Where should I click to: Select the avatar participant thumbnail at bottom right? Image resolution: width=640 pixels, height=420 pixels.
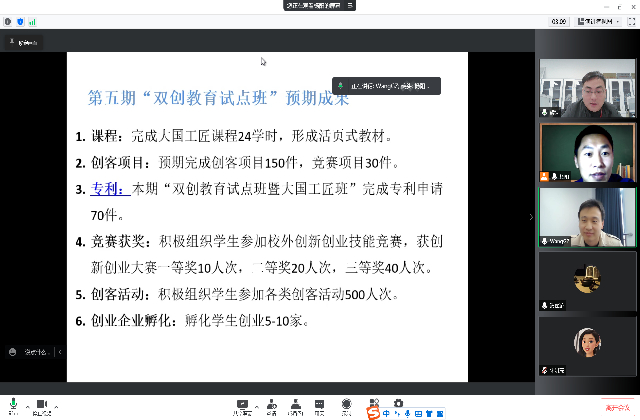(x=587, y=345)
